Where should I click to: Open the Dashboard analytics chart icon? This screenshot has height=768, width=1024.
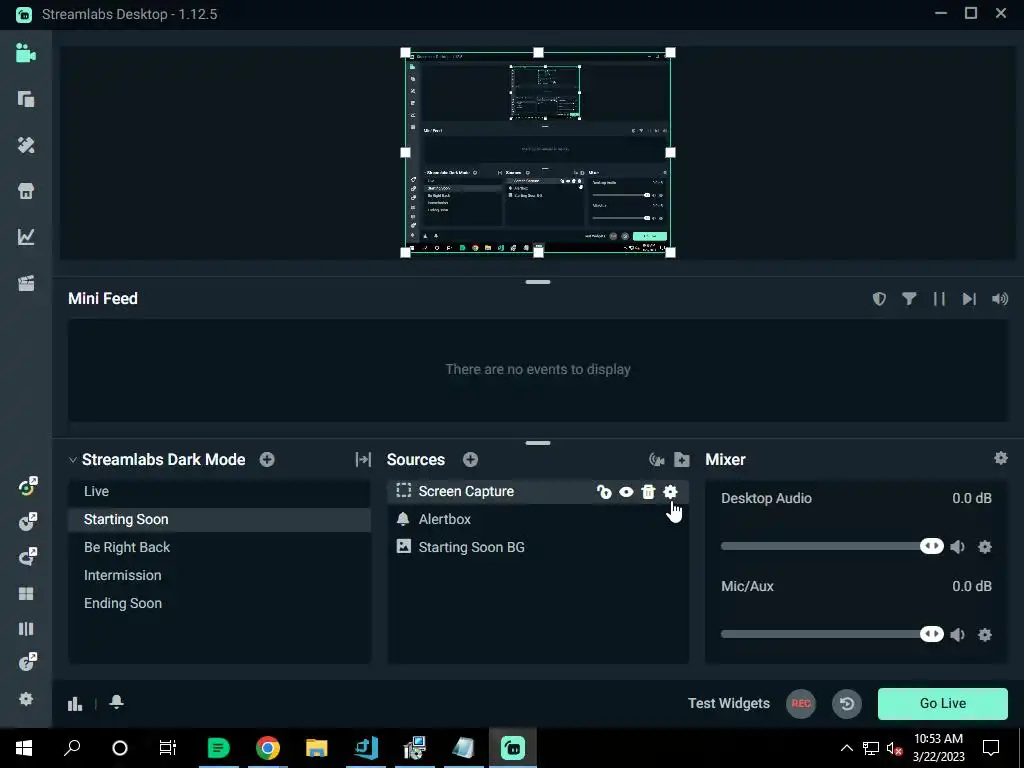[25, 236]
